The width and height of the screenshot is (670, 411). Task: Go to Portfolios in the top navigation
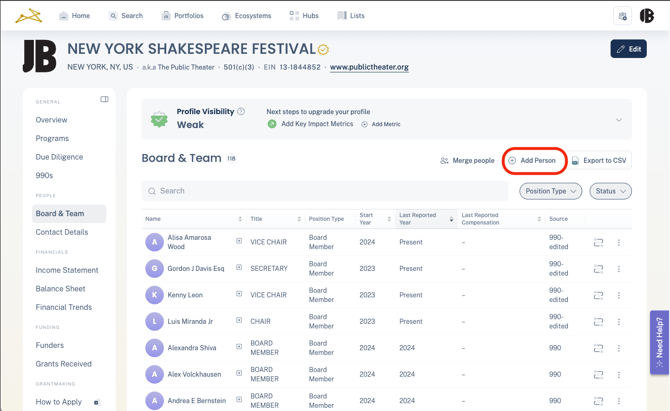click(182, 16)
